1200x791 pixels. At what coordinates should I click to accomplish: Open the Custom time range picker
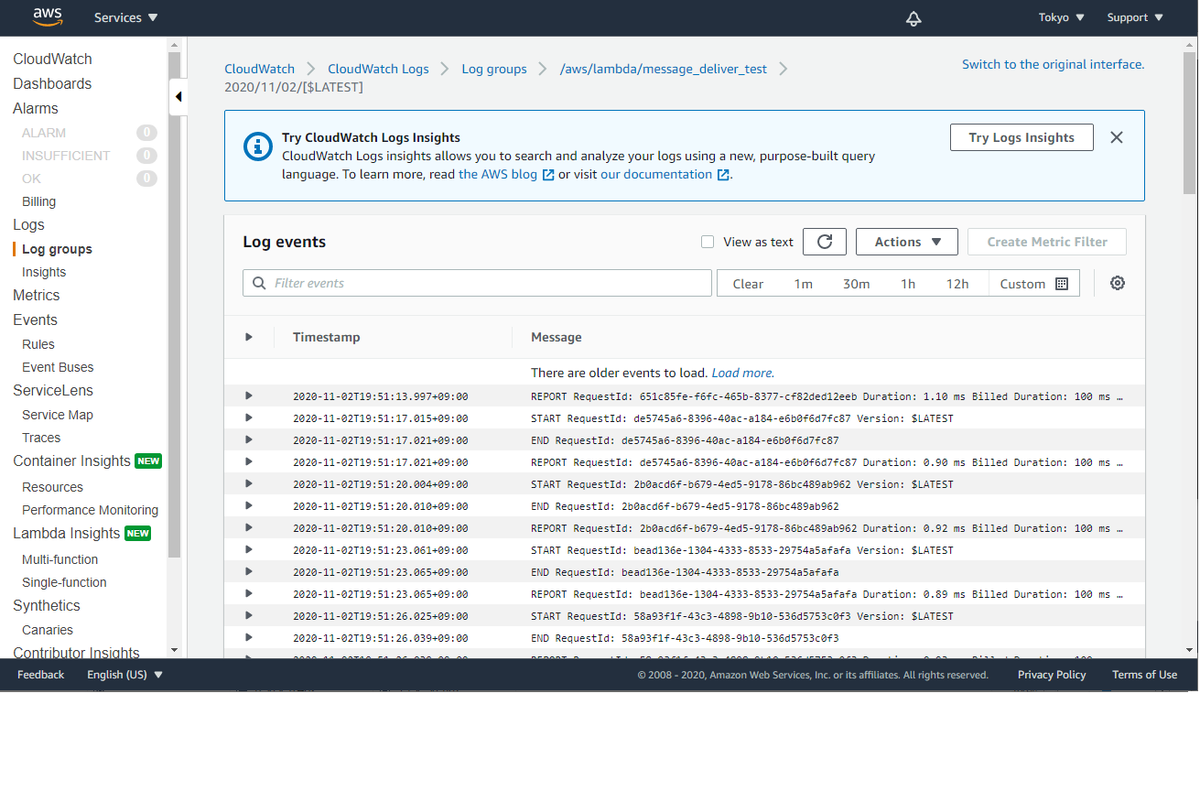point(1034,284)
